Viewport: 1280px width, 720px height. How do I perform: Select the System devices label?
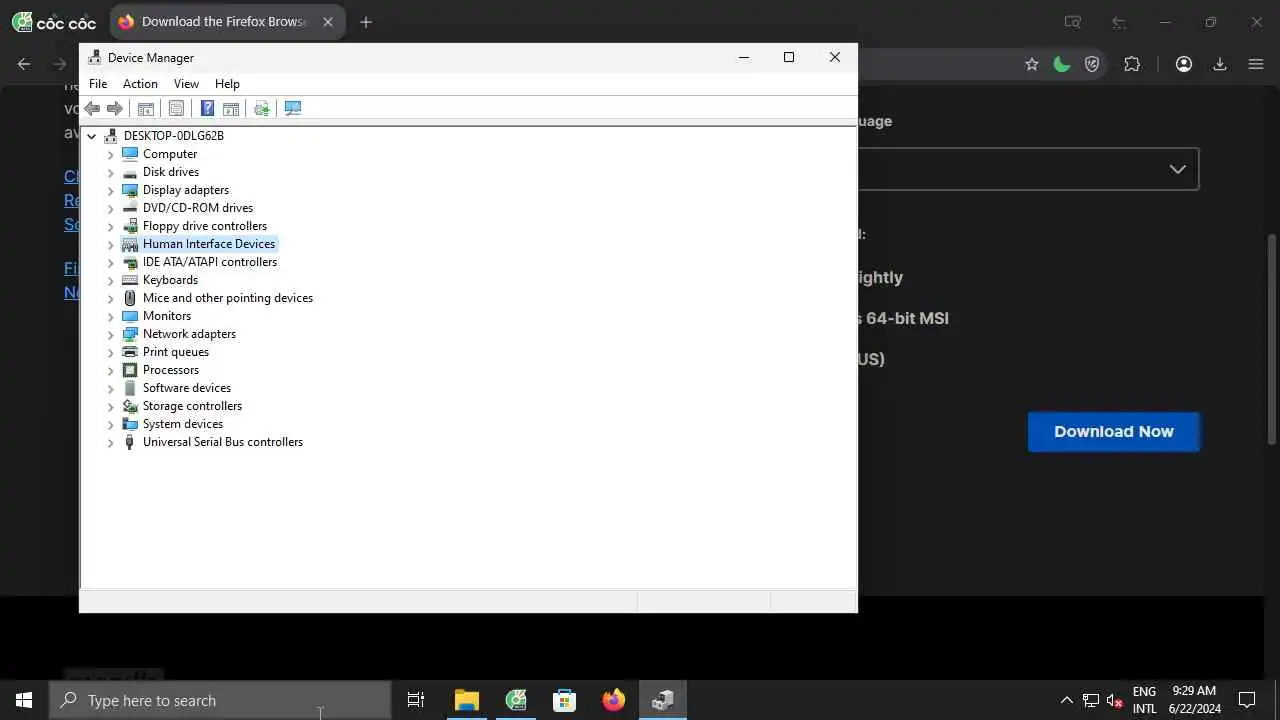click(x=183, y=424)
